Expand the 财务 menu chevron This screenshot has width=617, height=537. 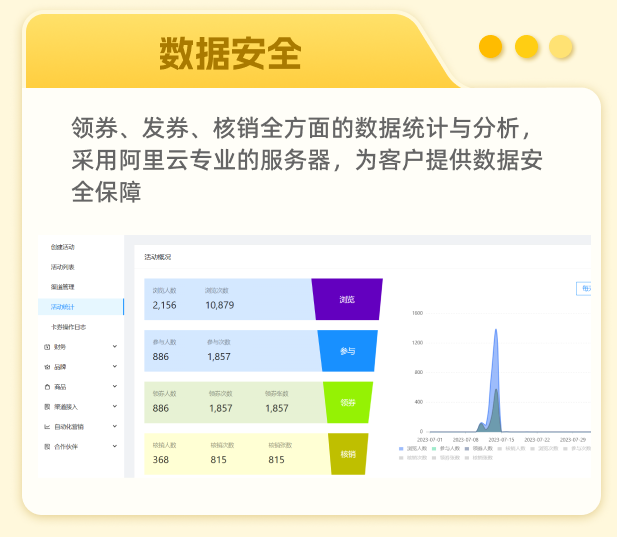point(115,347)
